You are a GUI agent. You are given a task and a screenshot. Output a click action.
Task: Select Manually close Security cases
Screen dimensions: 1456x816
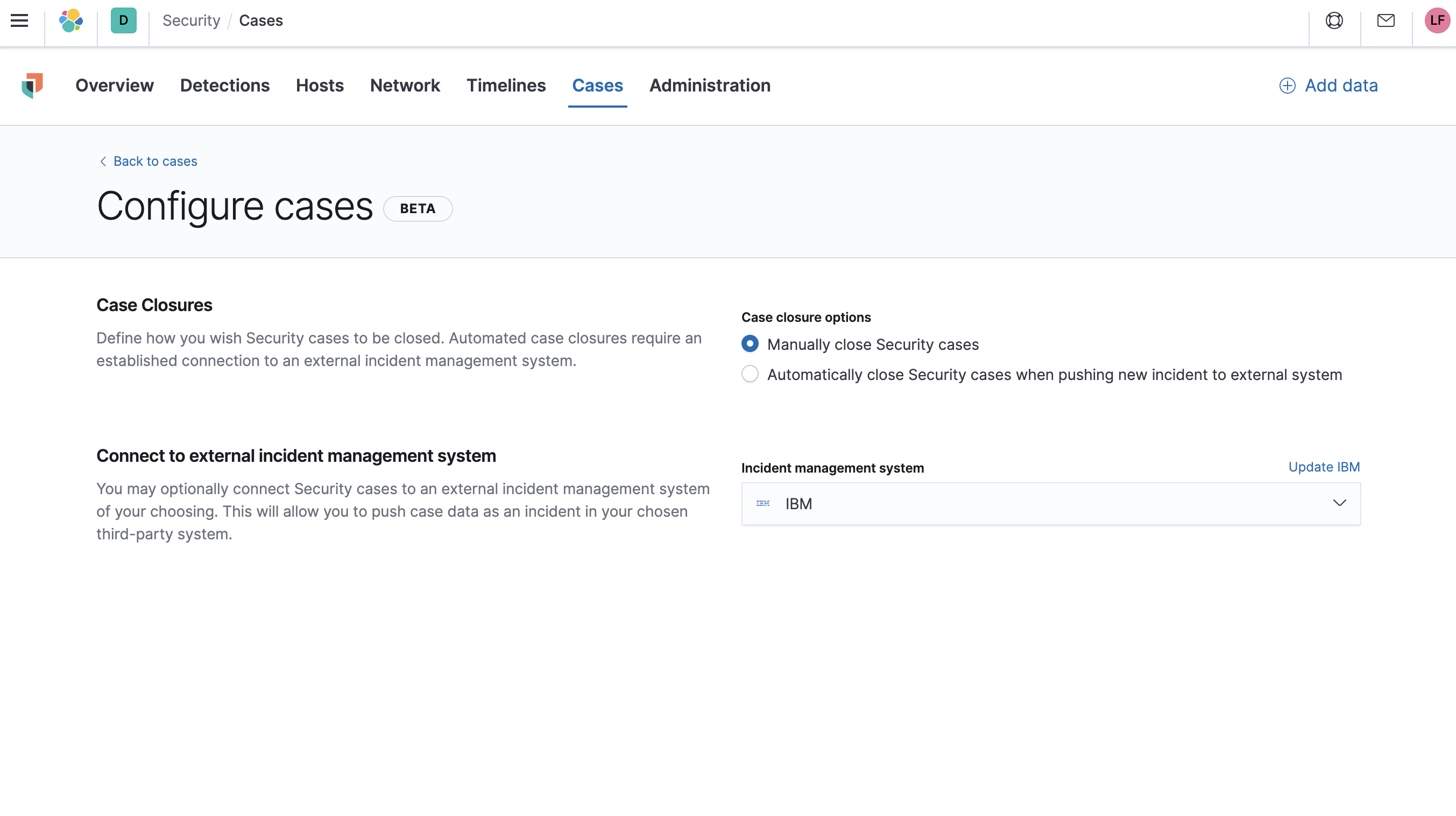point(750,344)
